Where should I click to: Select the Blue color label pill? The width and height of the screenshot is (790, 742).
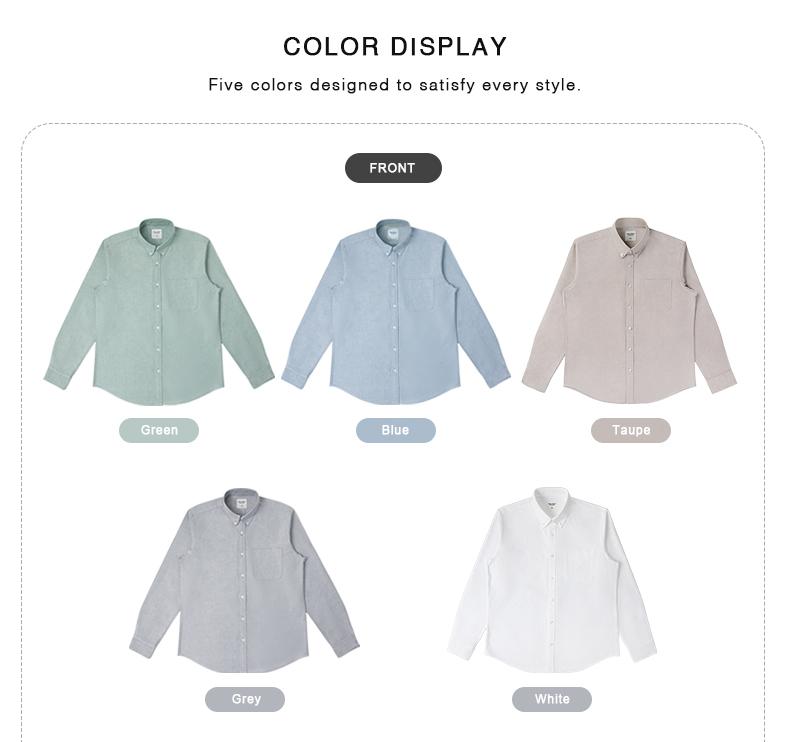396,430
